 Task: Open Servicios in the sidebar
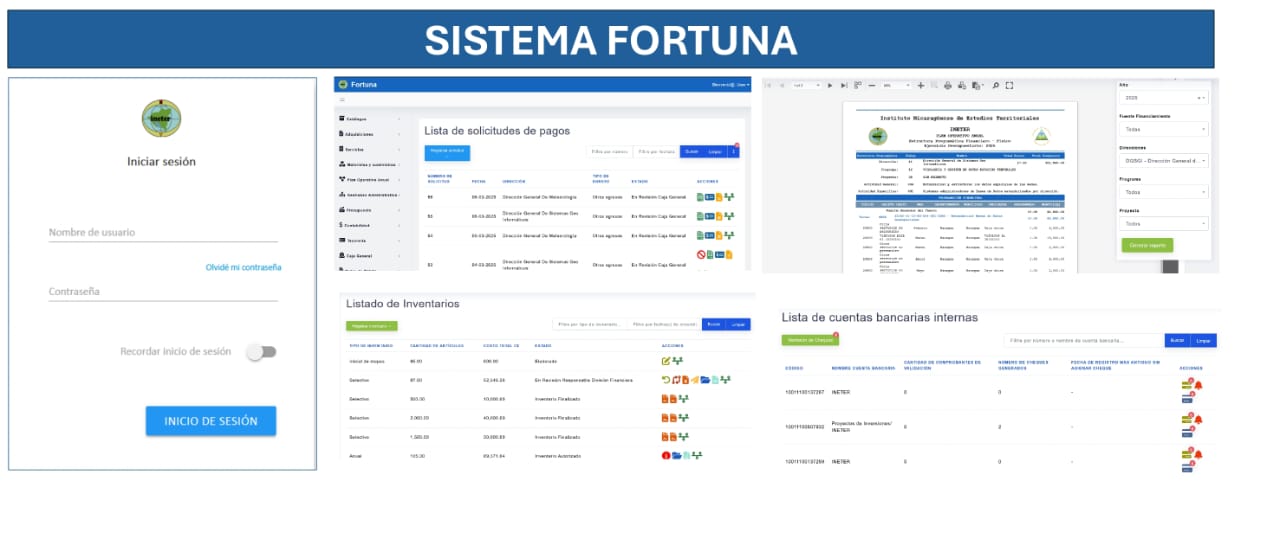coord(369,149)
